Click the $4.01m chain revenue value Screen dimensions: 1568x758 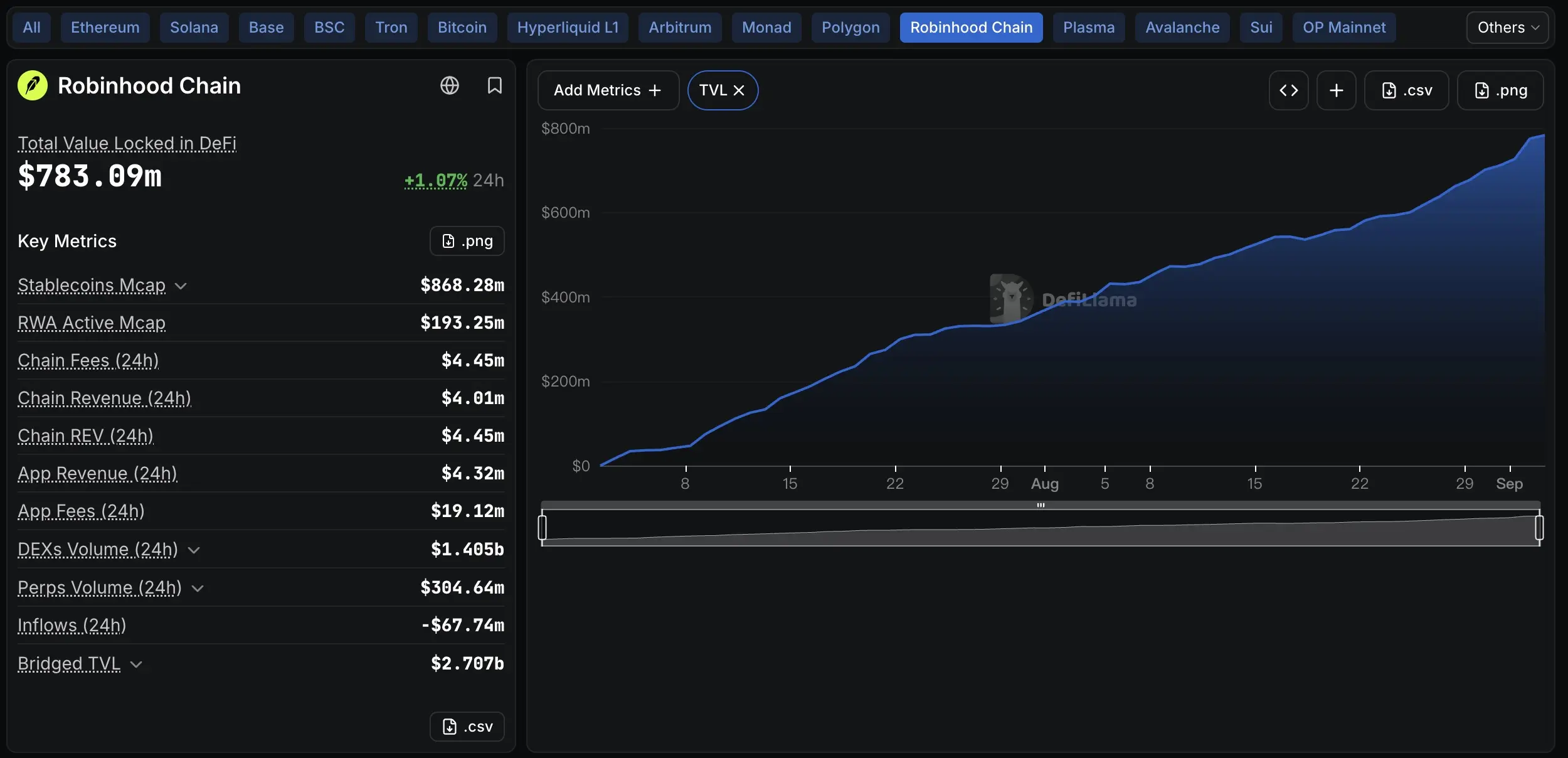(473, 398)
